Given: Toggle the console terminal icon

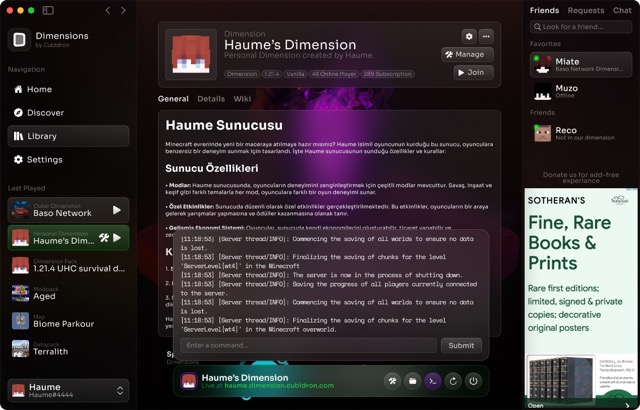Looking at the screenshot, I should tap(433, 381).
